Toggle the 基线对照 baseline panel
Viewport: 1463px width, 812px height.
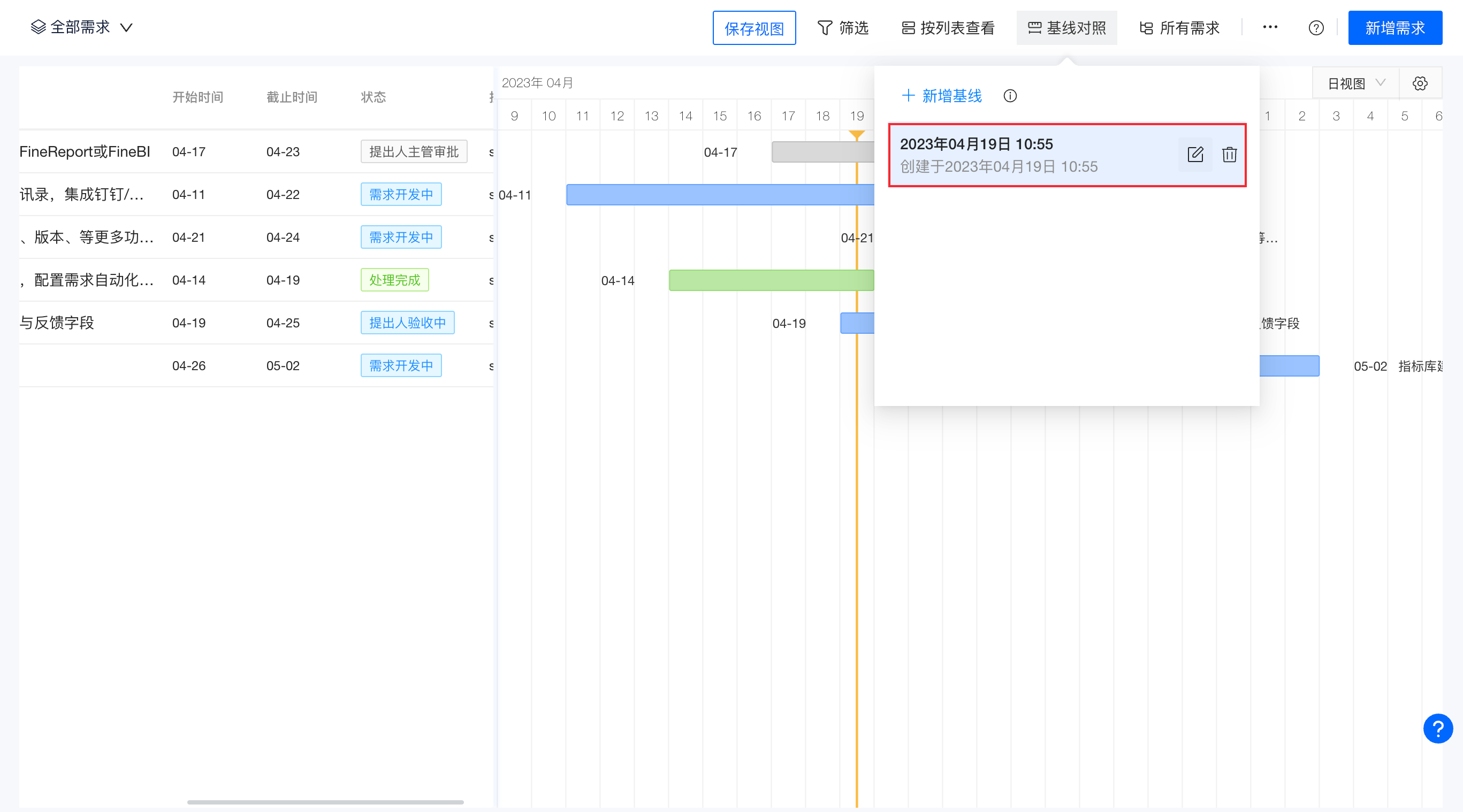pyautogui.click(x=1066, y=28)
